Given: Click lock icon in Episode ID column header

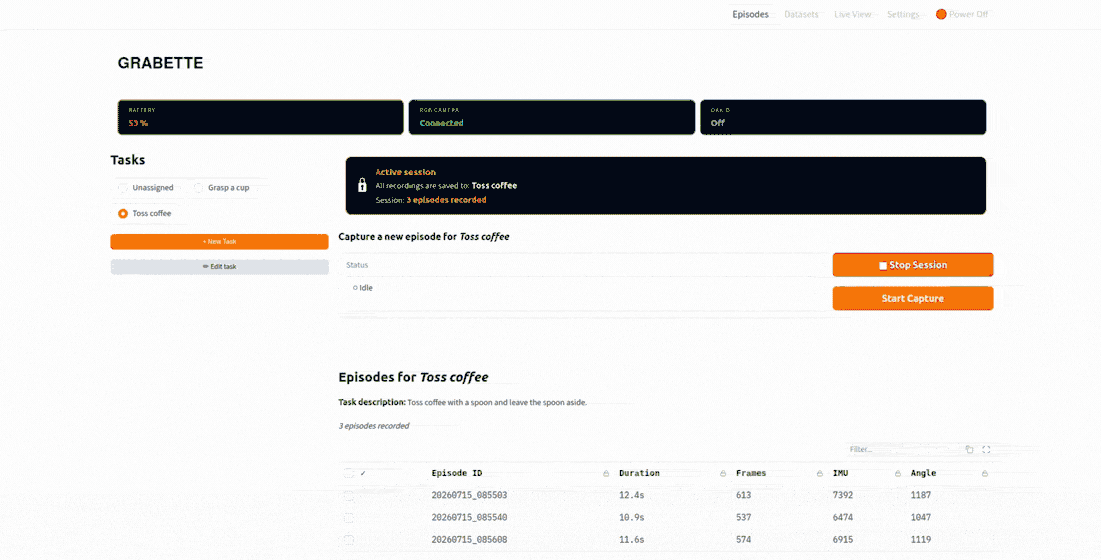Looking at the screenshot, I should 606,474.
